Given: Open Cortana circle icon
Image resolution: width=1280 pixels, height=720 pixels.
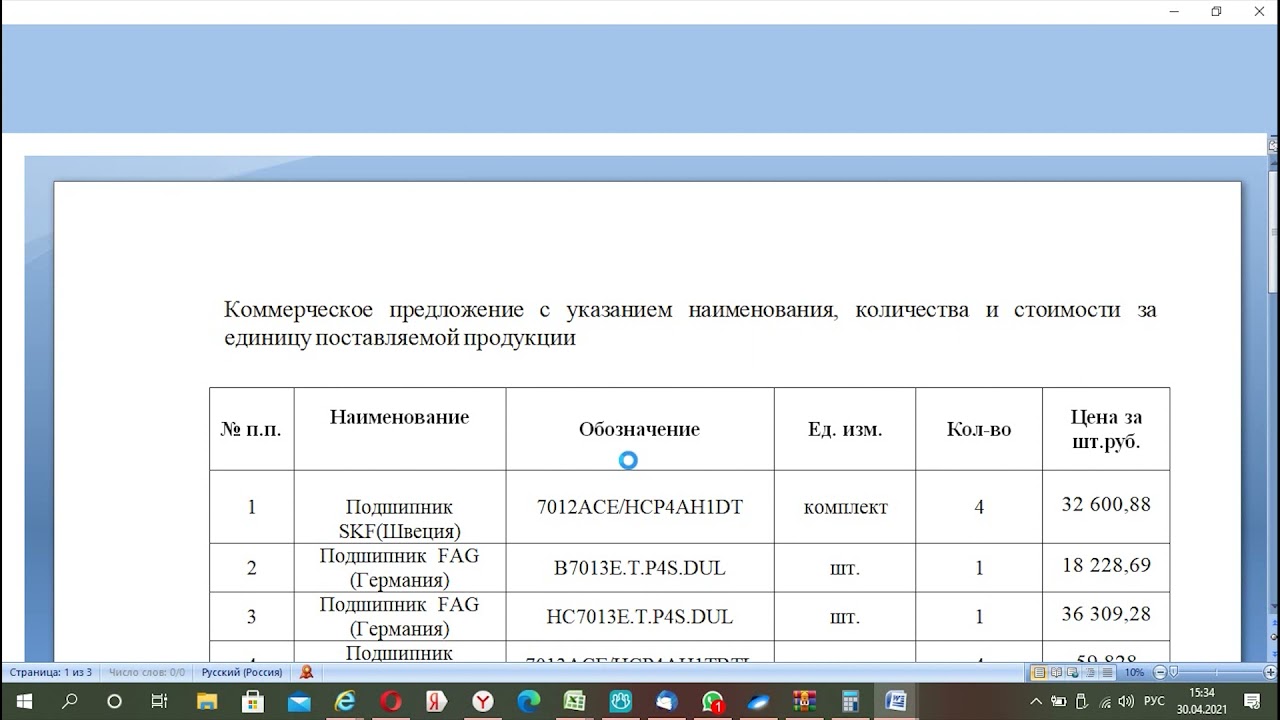Looking at the screenshot, I should (x=114, y=701).
